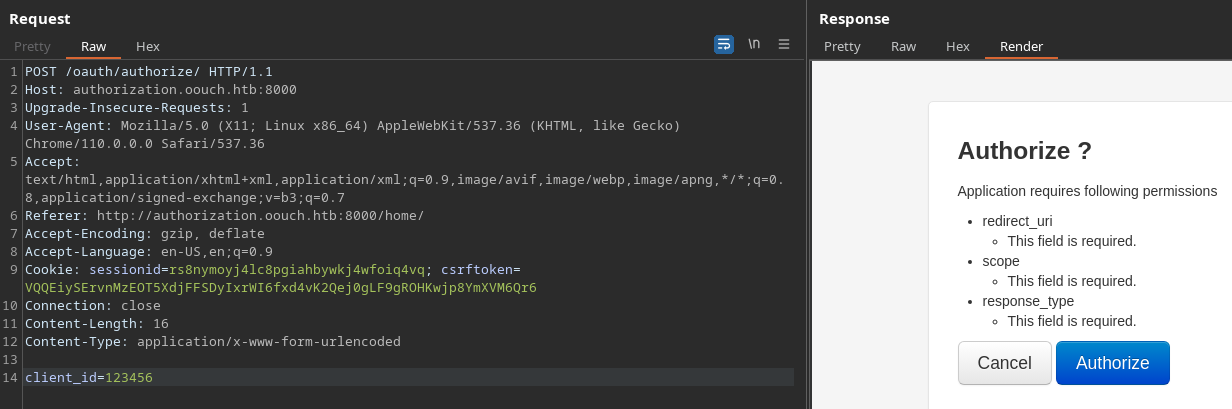Open the Request editor hamburger menu
This screenshot has height=409, width=1232.
click(784, 44)
